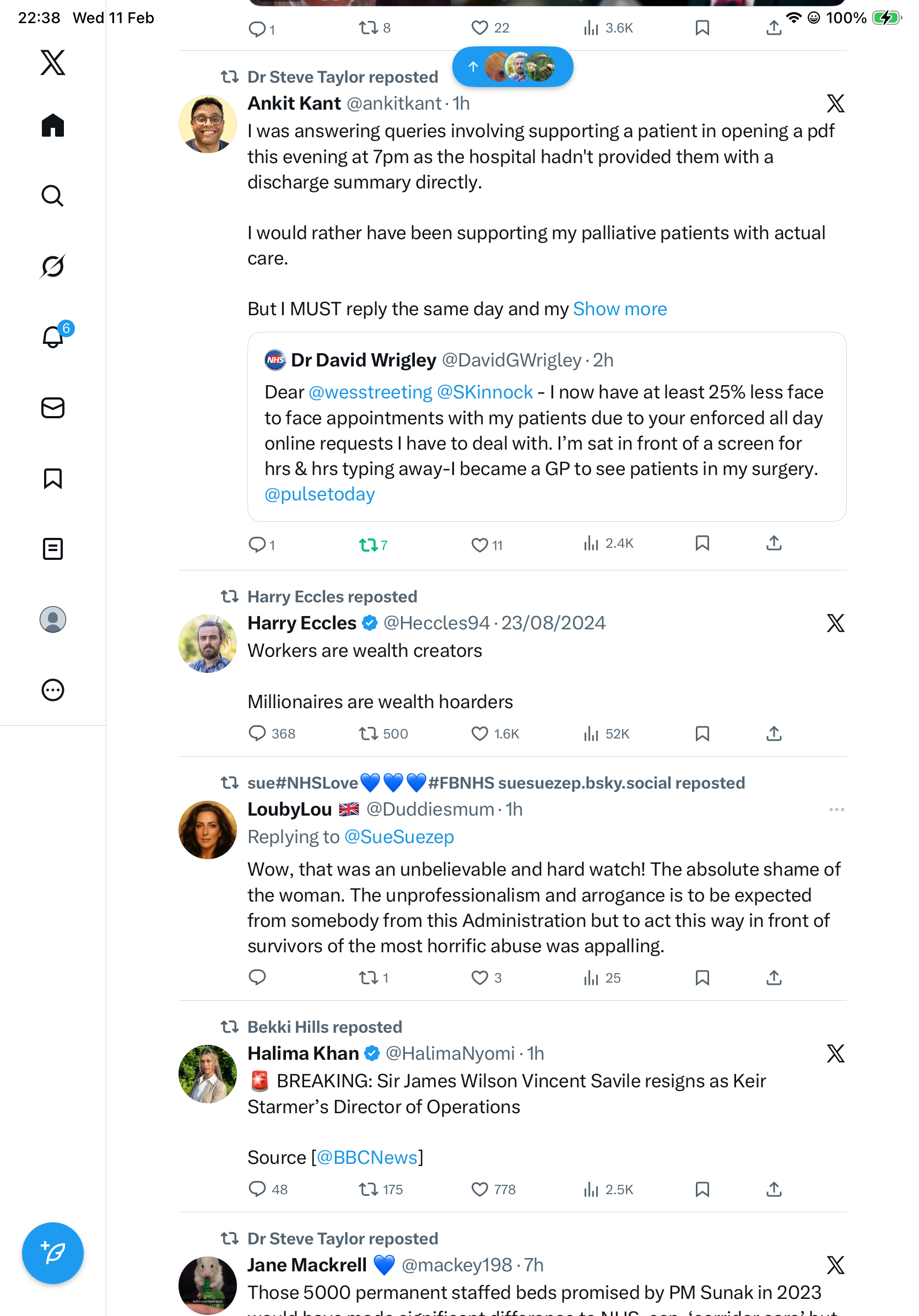Open search from the sidebar
This screenshot has height=1316, width=919.
(53, 196)
